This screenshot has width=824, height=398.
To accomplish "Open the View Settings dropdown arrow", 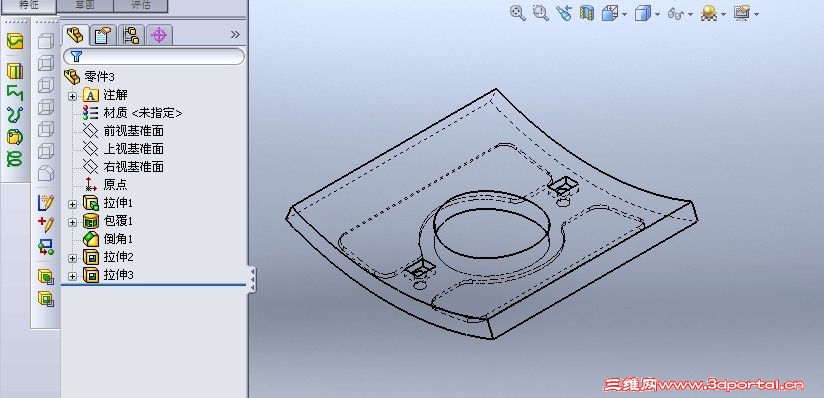I will click(x=756, y=14).
